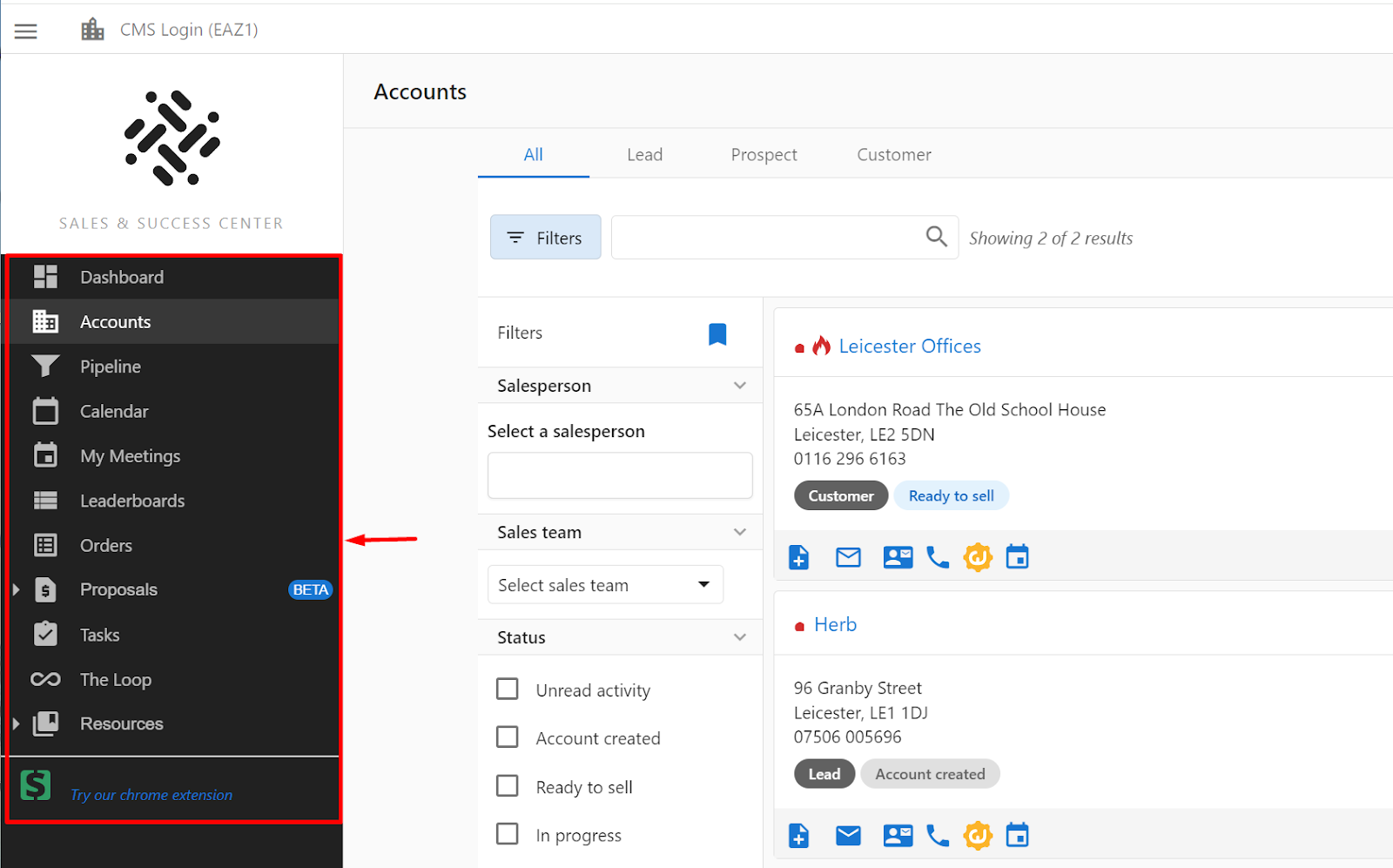Click the Tasks clipboard icon

coord(45,634)
